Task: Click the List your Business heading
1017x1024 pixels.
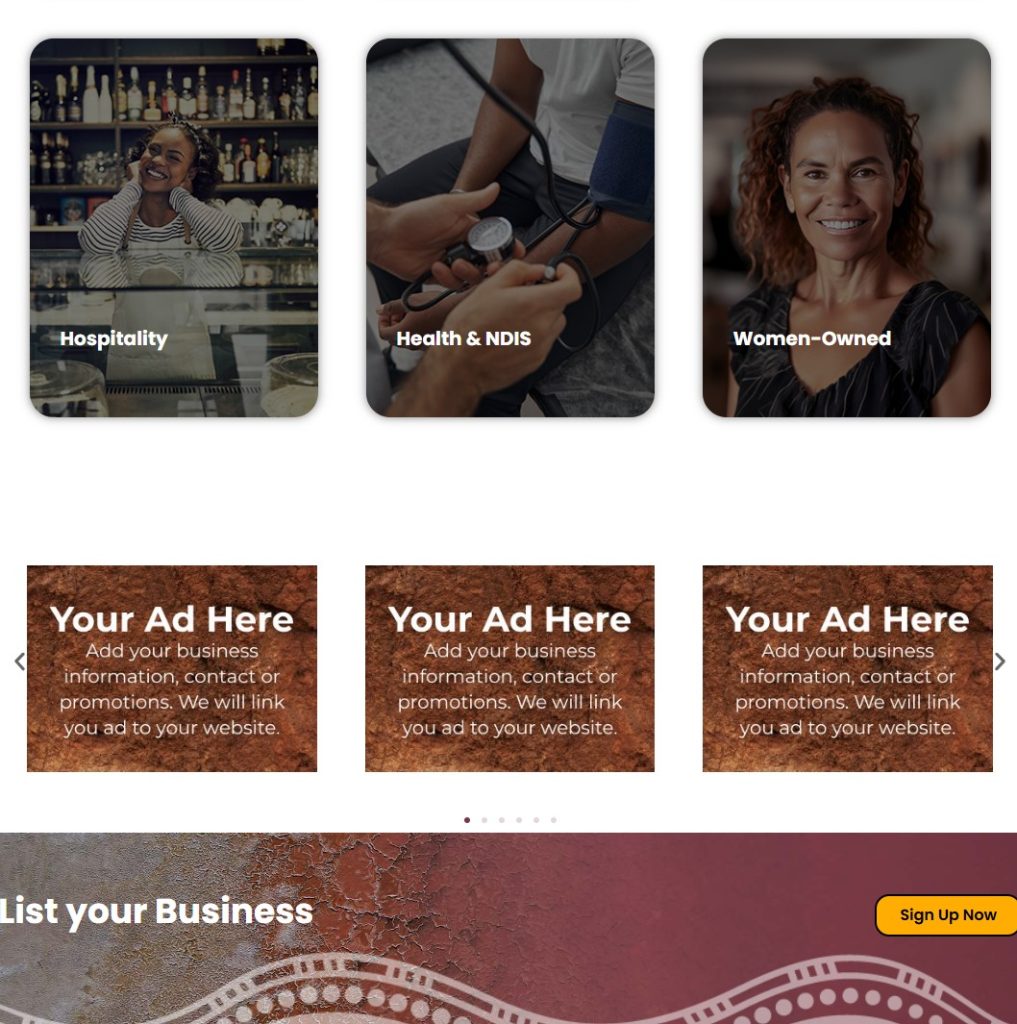Action: click(x=156, y=911)
